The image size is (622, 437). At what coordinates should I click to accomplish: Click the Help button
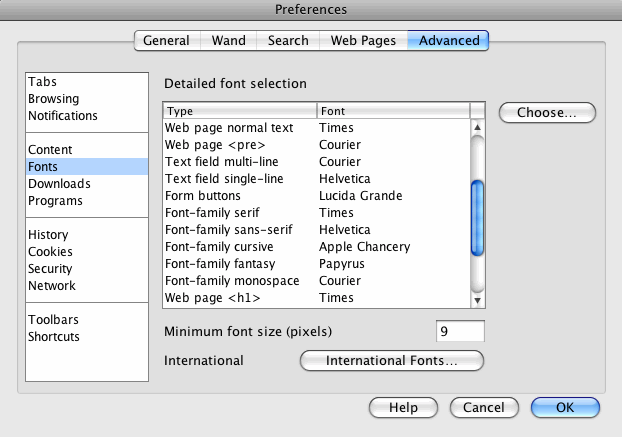pos(403,408)
